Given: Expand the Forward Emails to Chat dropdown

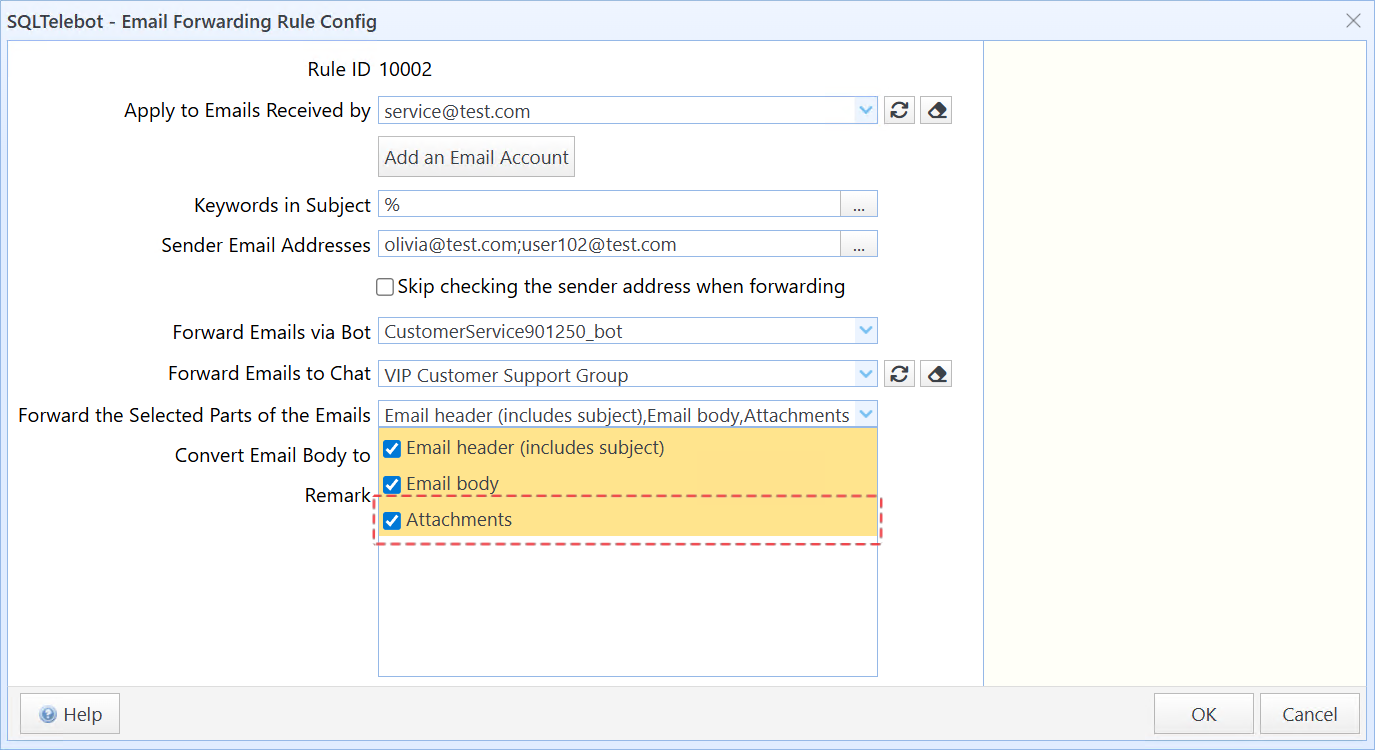Looking at the screenshot, I should coord(866,374).
